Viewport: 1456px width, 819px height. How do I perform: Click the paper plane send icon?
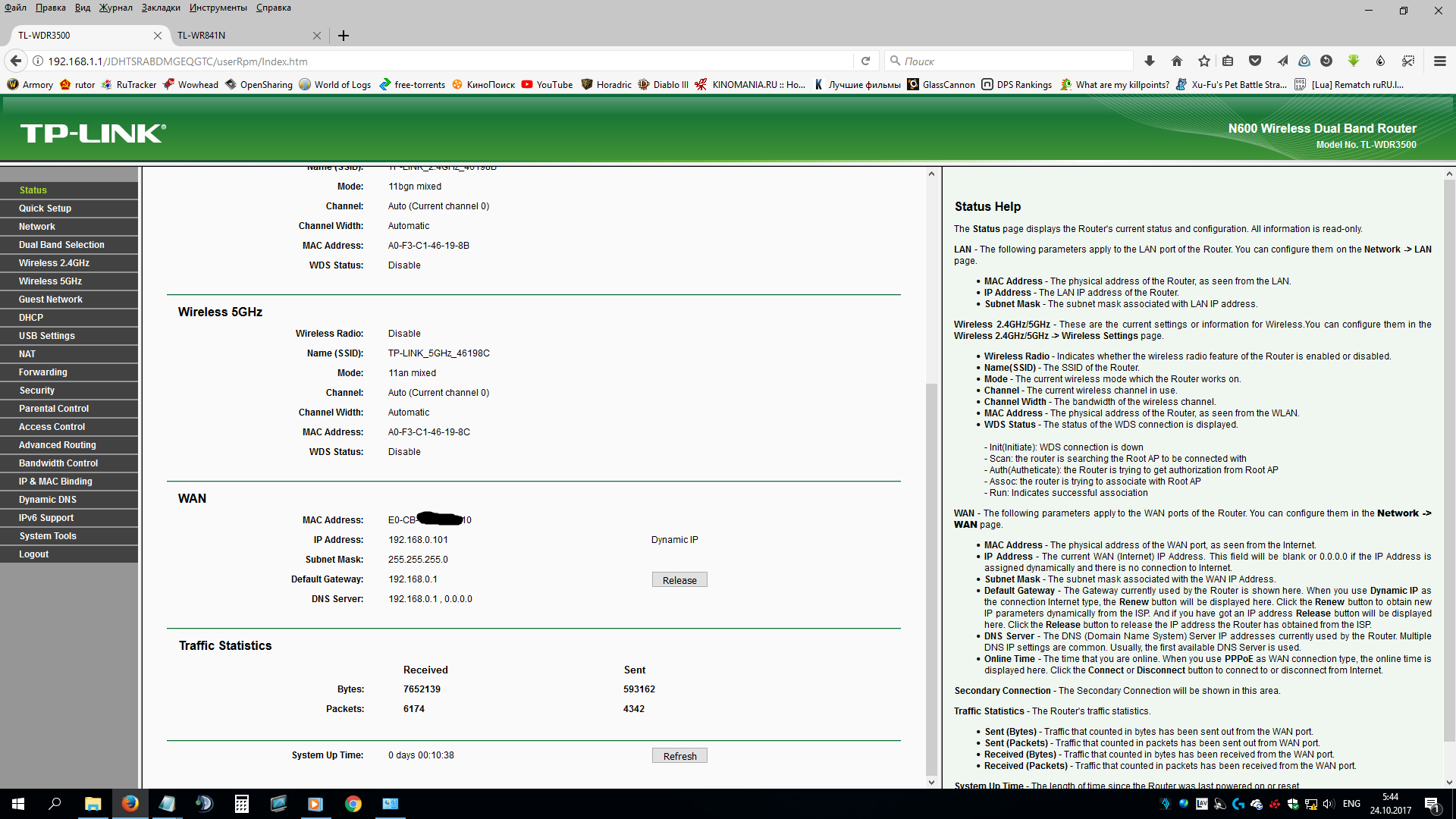1282,61
